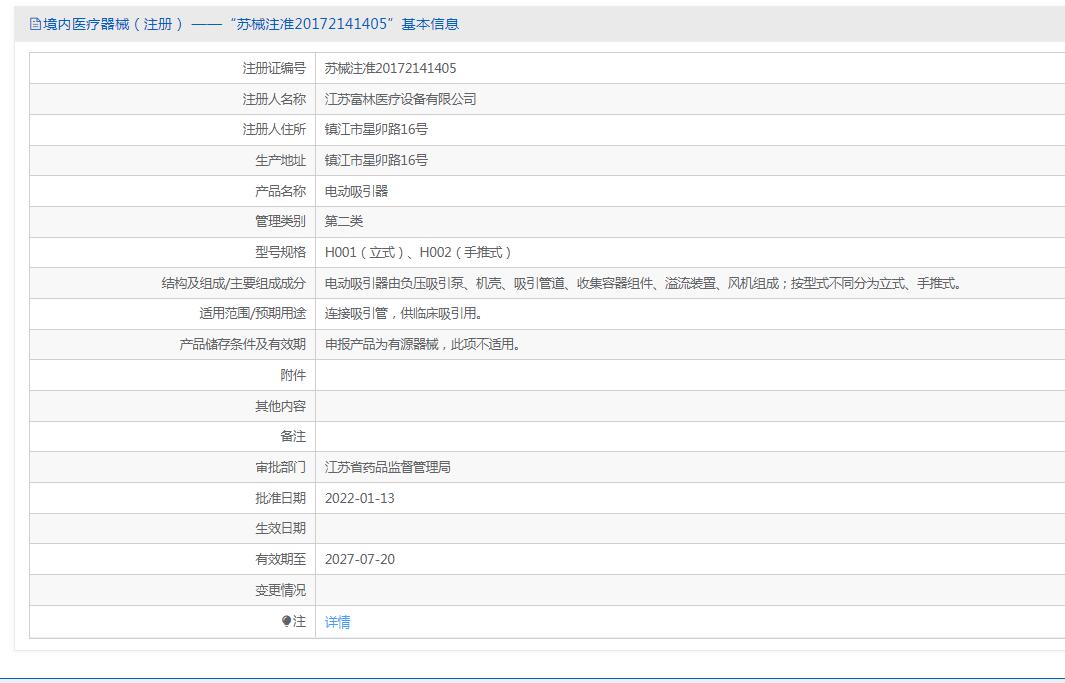Select approval department 江苏省药品监督管理局
Screen dimensions: 1065x683
[388, 467]
